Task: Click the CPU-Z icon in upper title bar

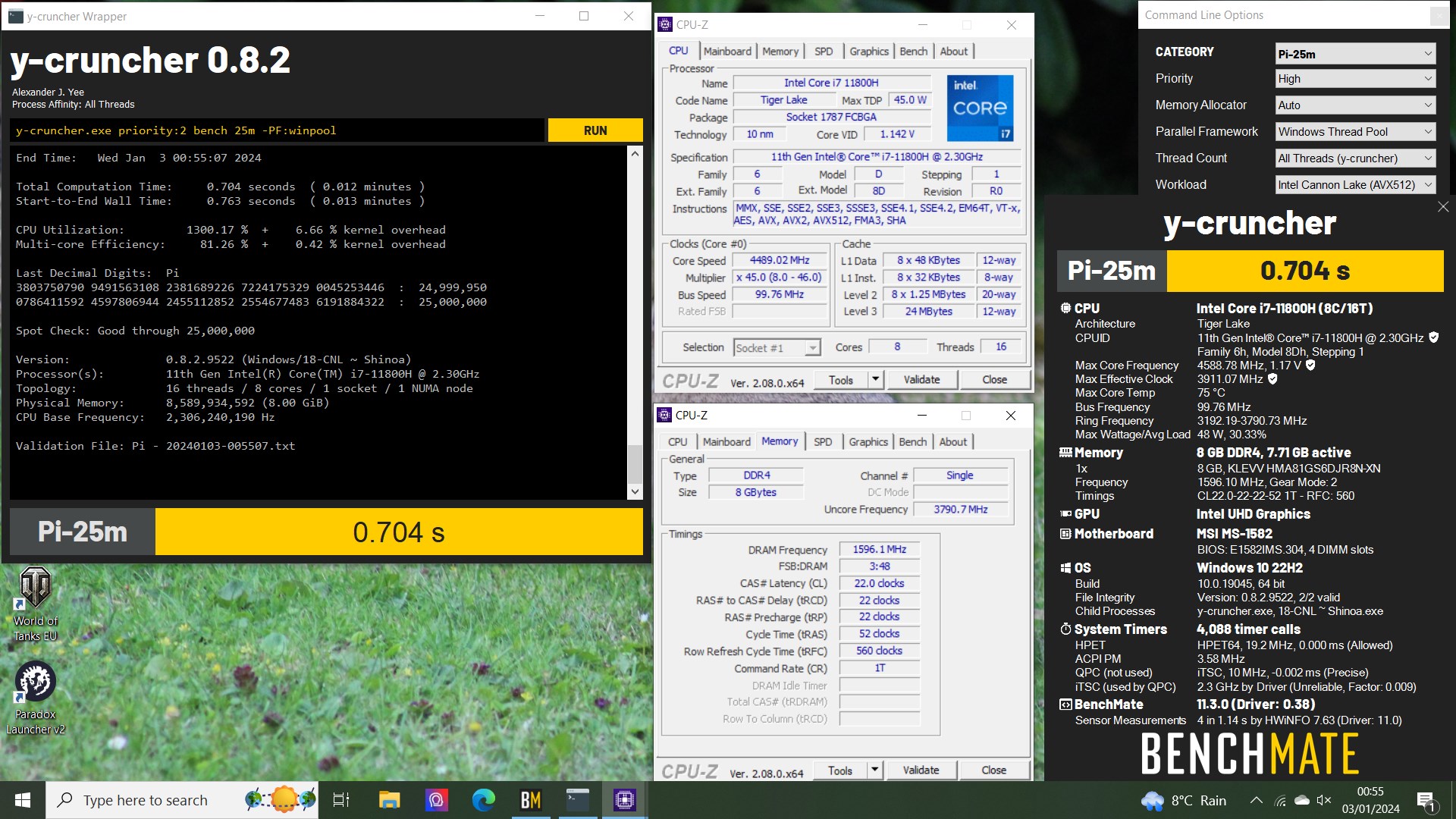Action: click(x=665, y=24)
